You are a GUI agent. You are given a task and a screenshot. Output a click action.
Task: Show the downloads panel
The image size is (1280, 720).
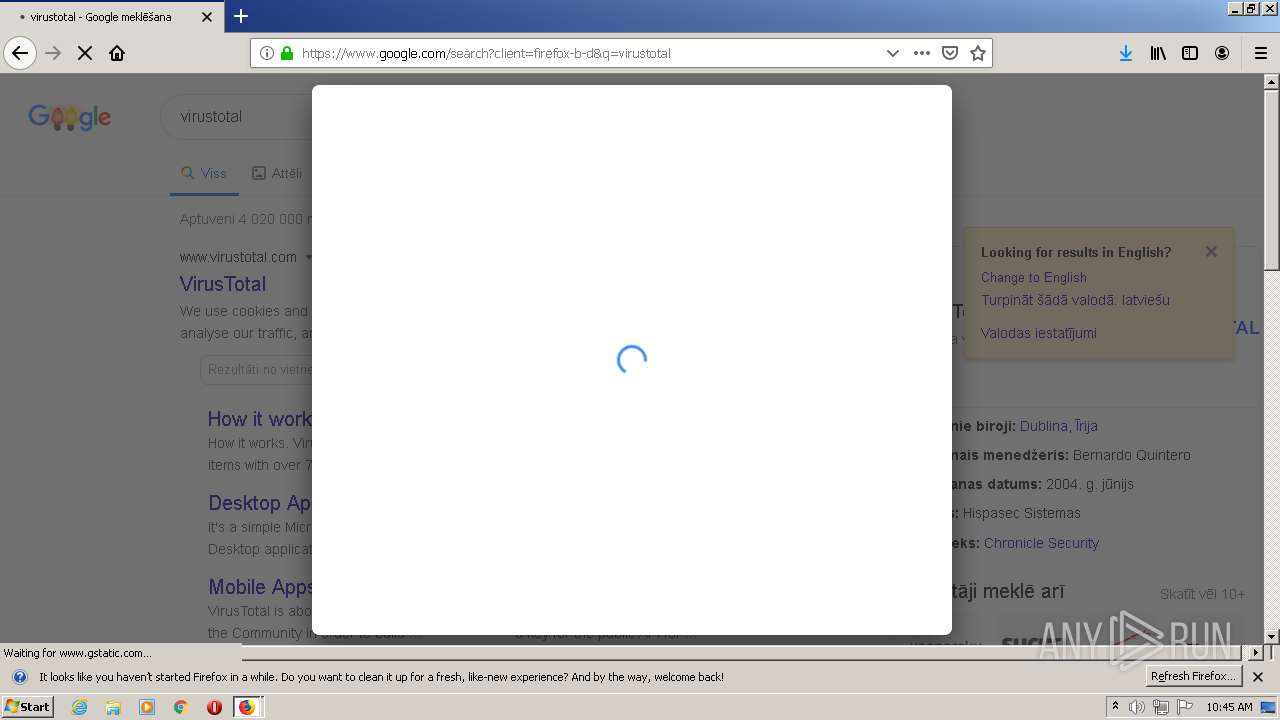[x=1126, y=53]
